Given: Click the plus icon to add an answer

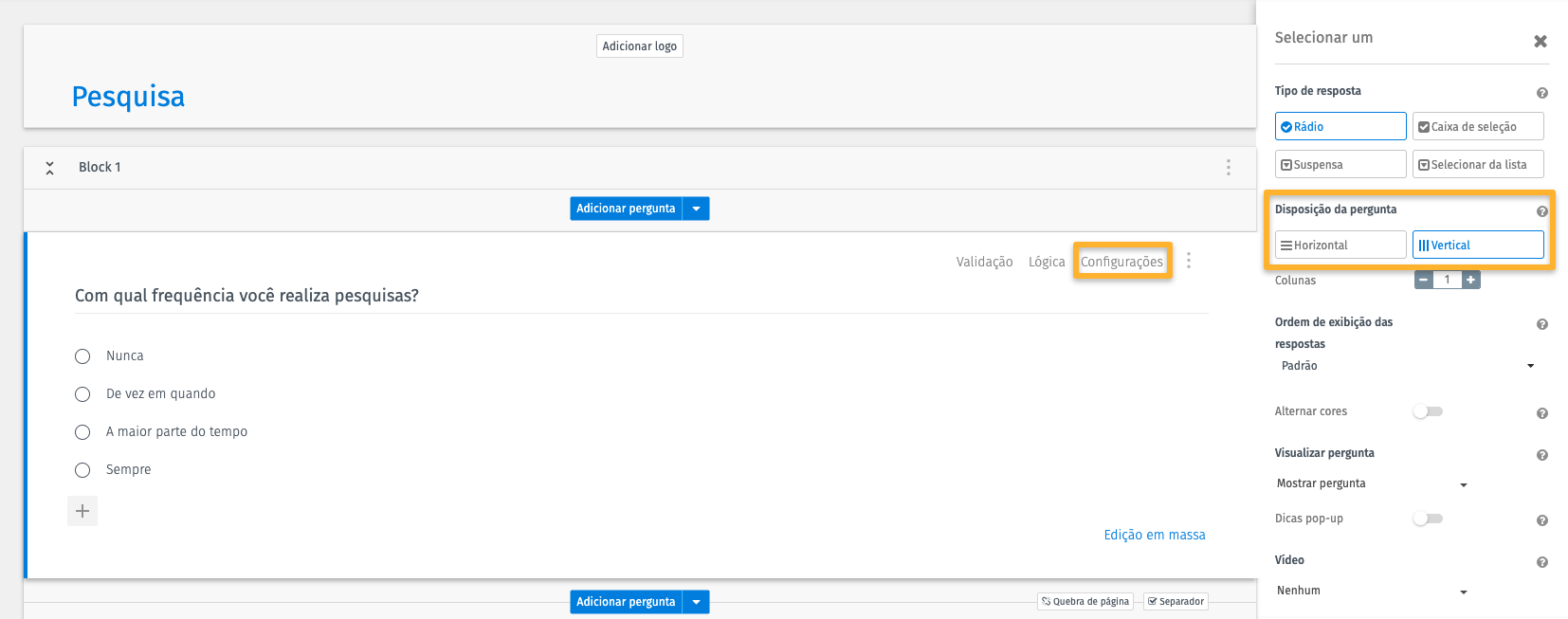Looking at the screenshot, I should coord(82,511).
